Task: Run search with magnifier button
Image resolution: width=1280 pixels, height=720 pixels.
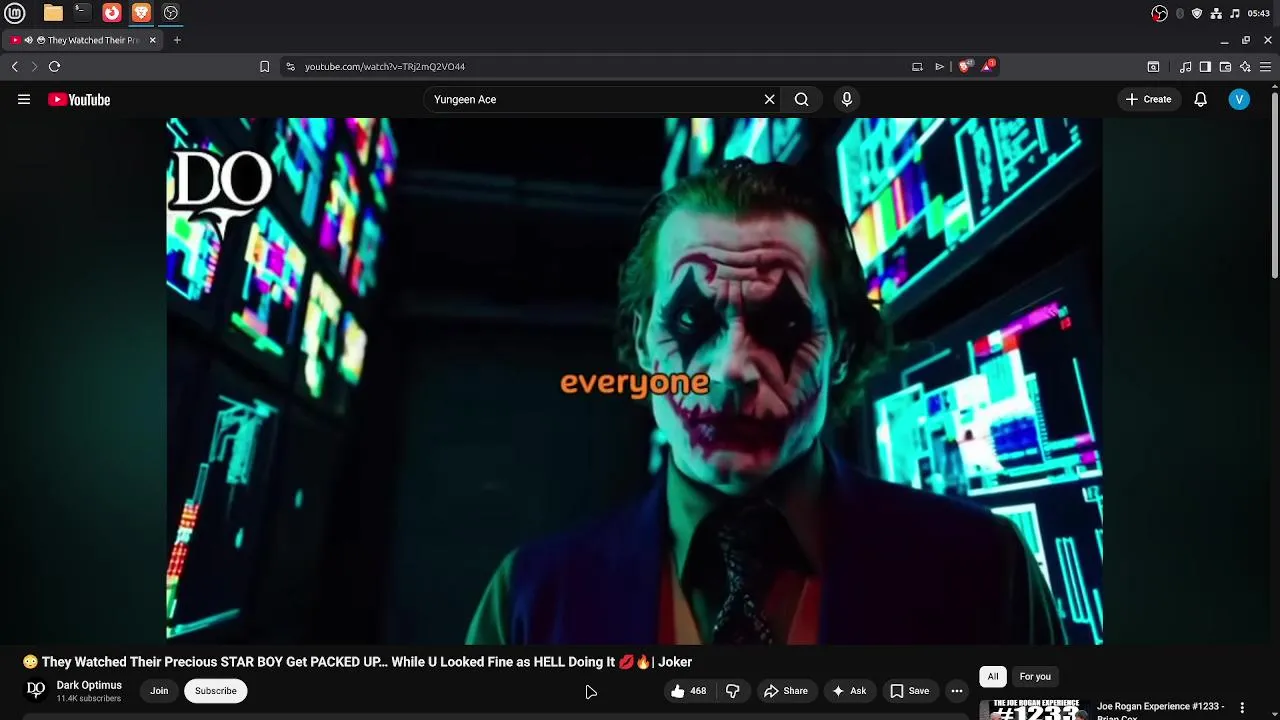Action: pos(801,99)
